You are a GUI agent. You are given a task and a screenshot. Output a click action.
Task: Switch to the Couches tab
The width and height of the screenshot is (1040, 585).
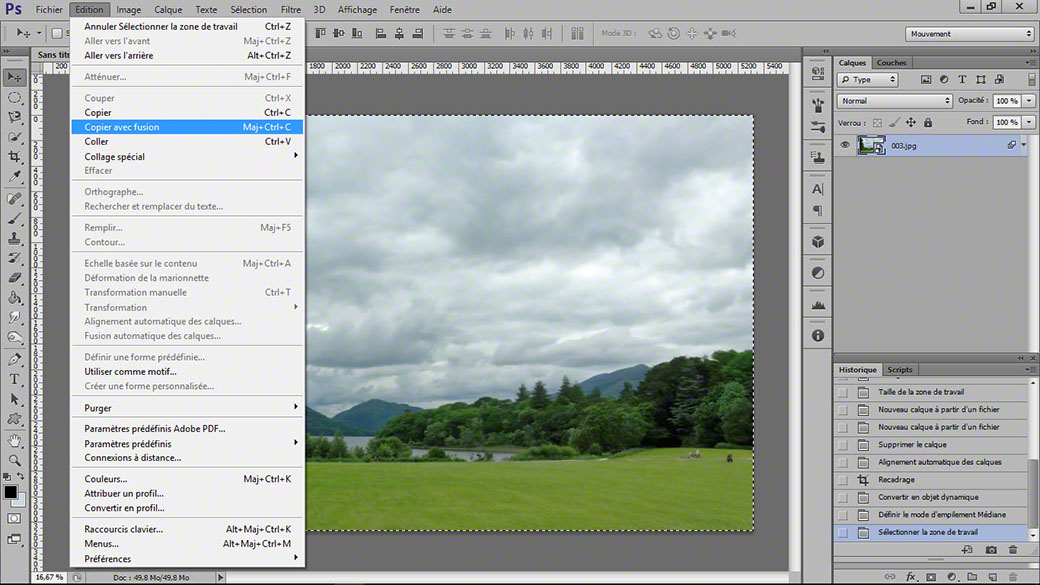[x=891, y=63]
